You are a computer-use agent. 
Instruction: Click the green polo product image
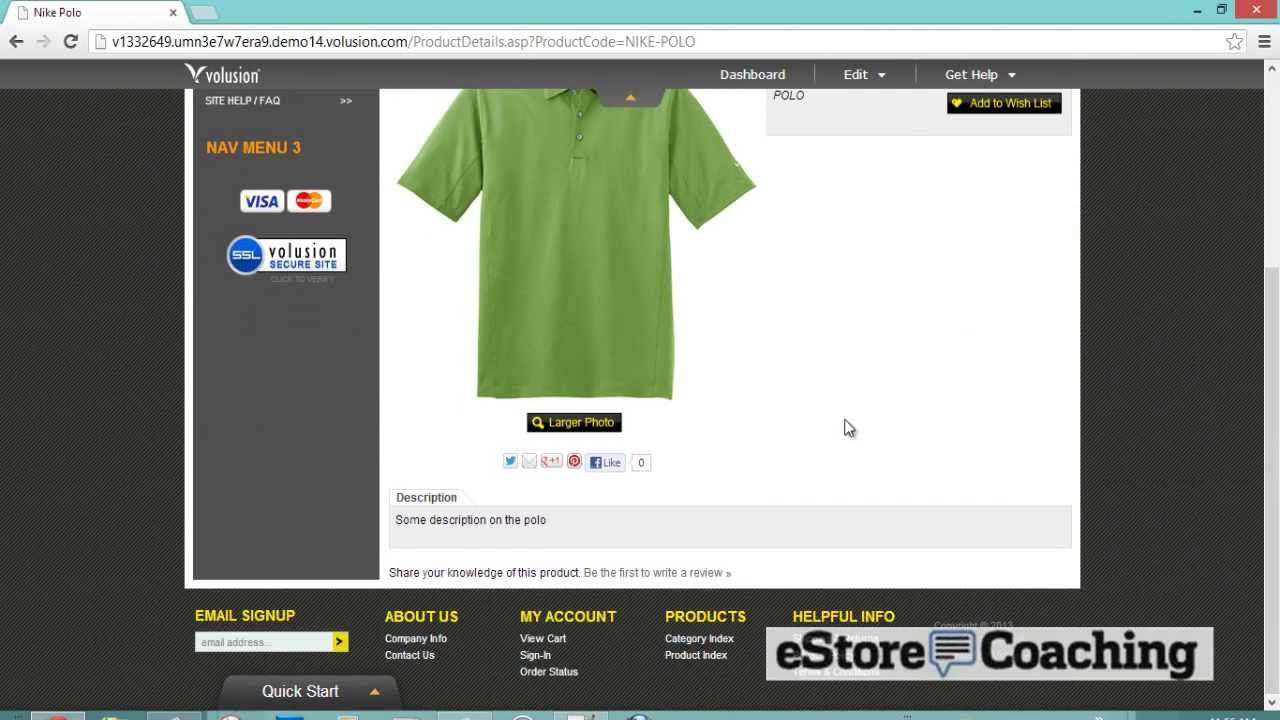point(576,244)
